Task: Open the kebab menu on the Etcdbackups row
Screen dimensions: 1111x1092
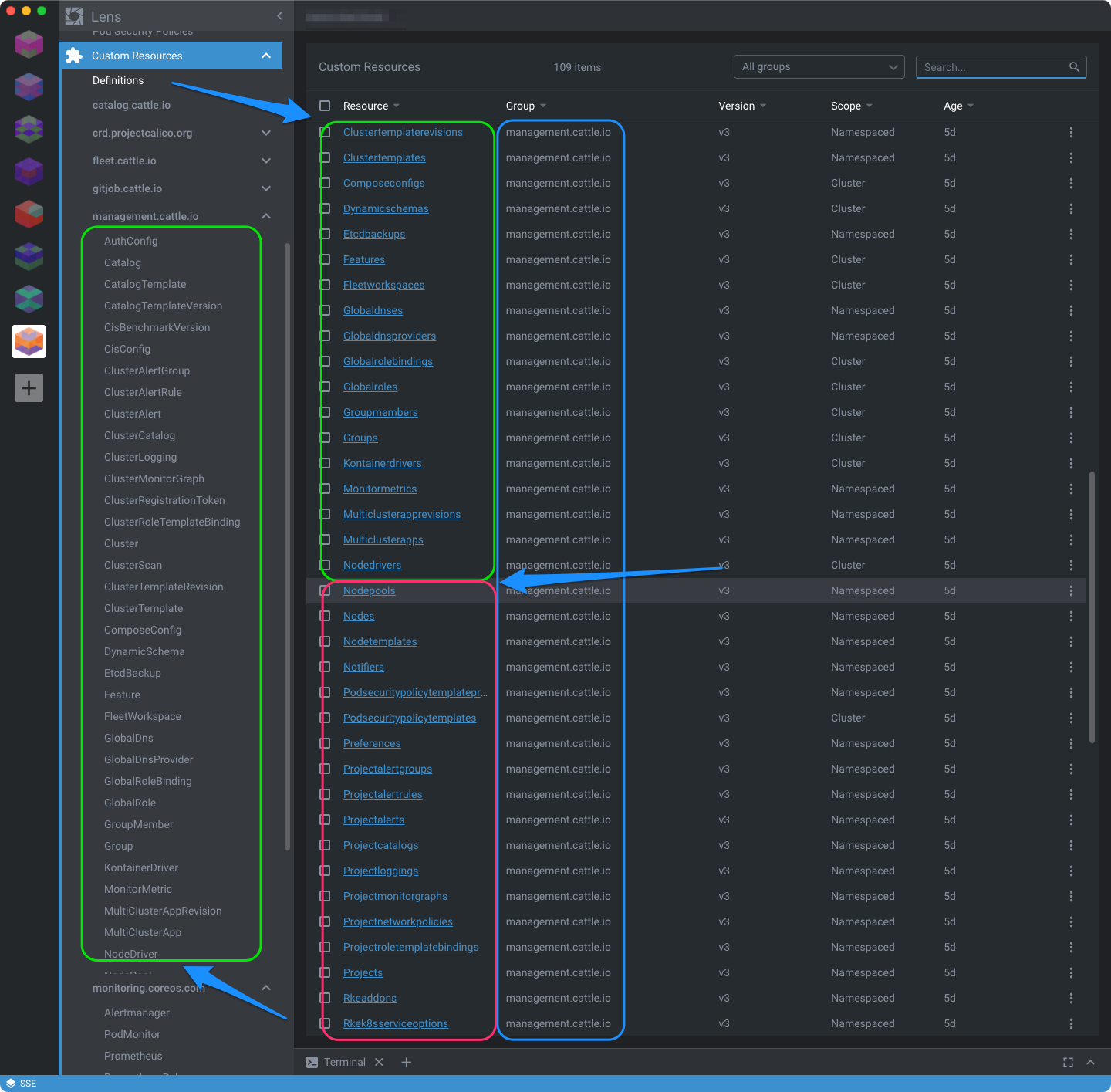Action: click(x=1072, y=234)
